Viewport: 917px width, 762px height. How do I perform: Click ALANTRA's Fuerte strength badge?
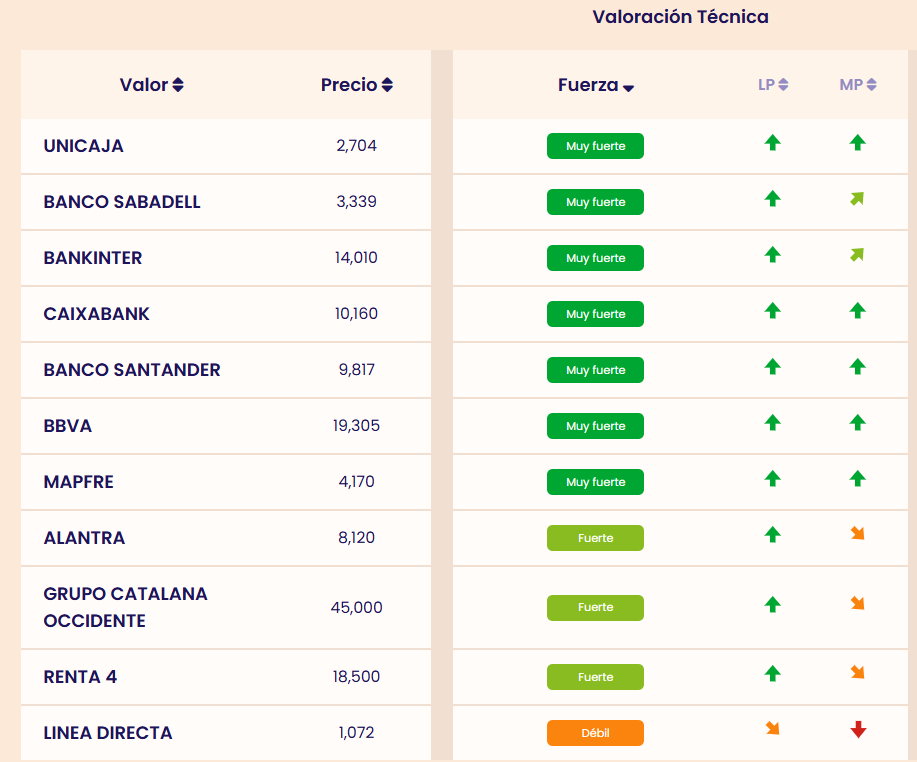[x=595, y=538]
